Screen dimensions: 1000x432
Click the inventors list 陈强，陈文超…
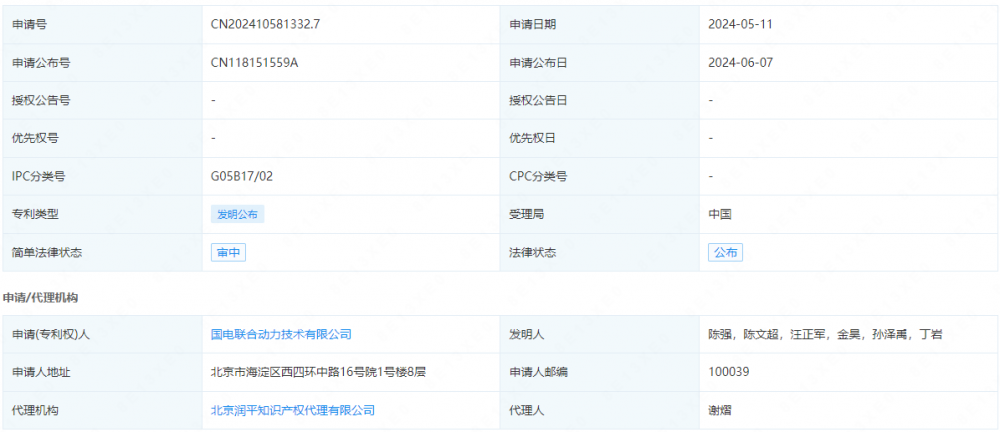(825, 334)
